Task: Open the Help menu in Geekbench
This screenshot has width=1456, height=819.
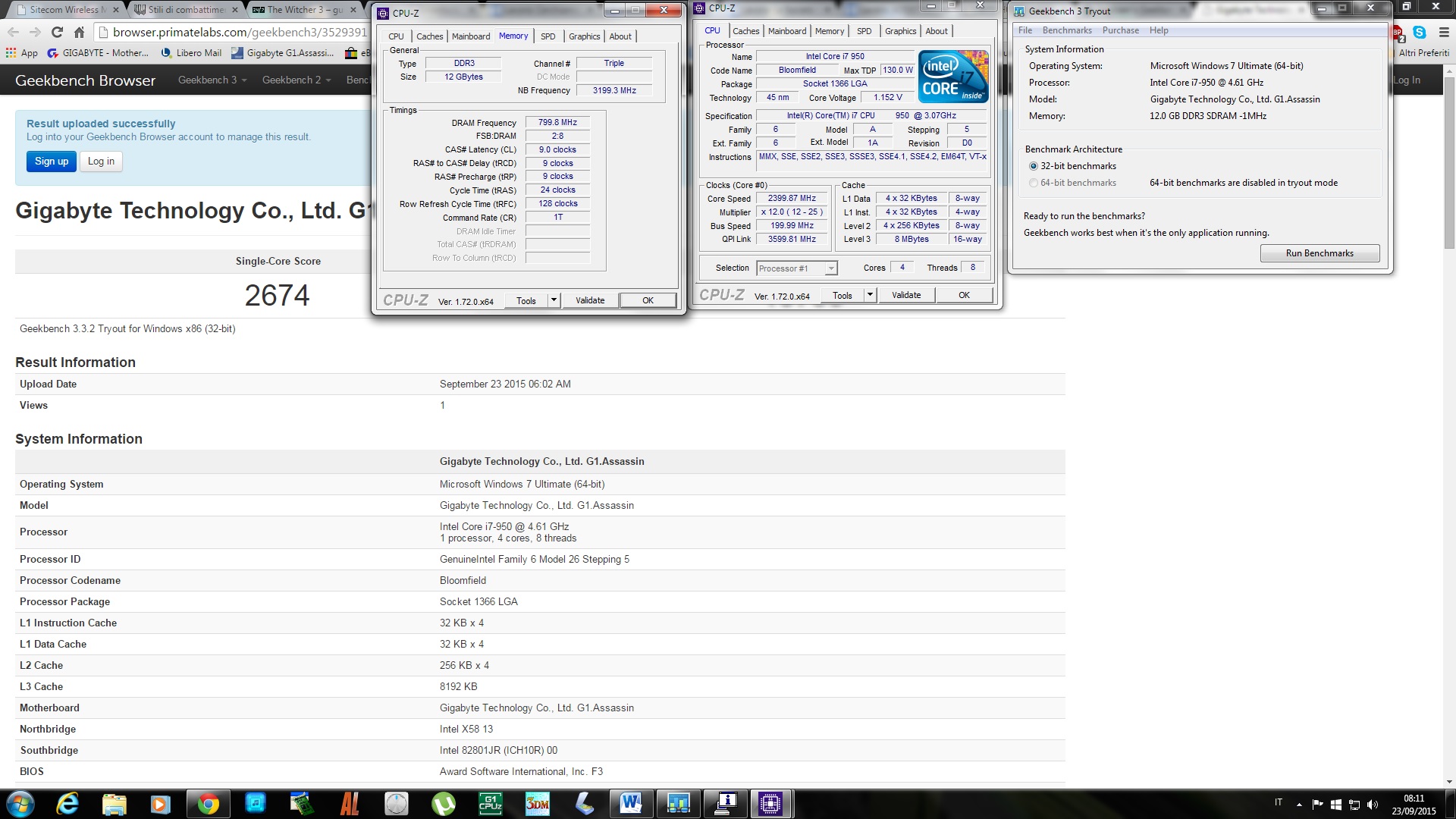Action: [1158, 30]
